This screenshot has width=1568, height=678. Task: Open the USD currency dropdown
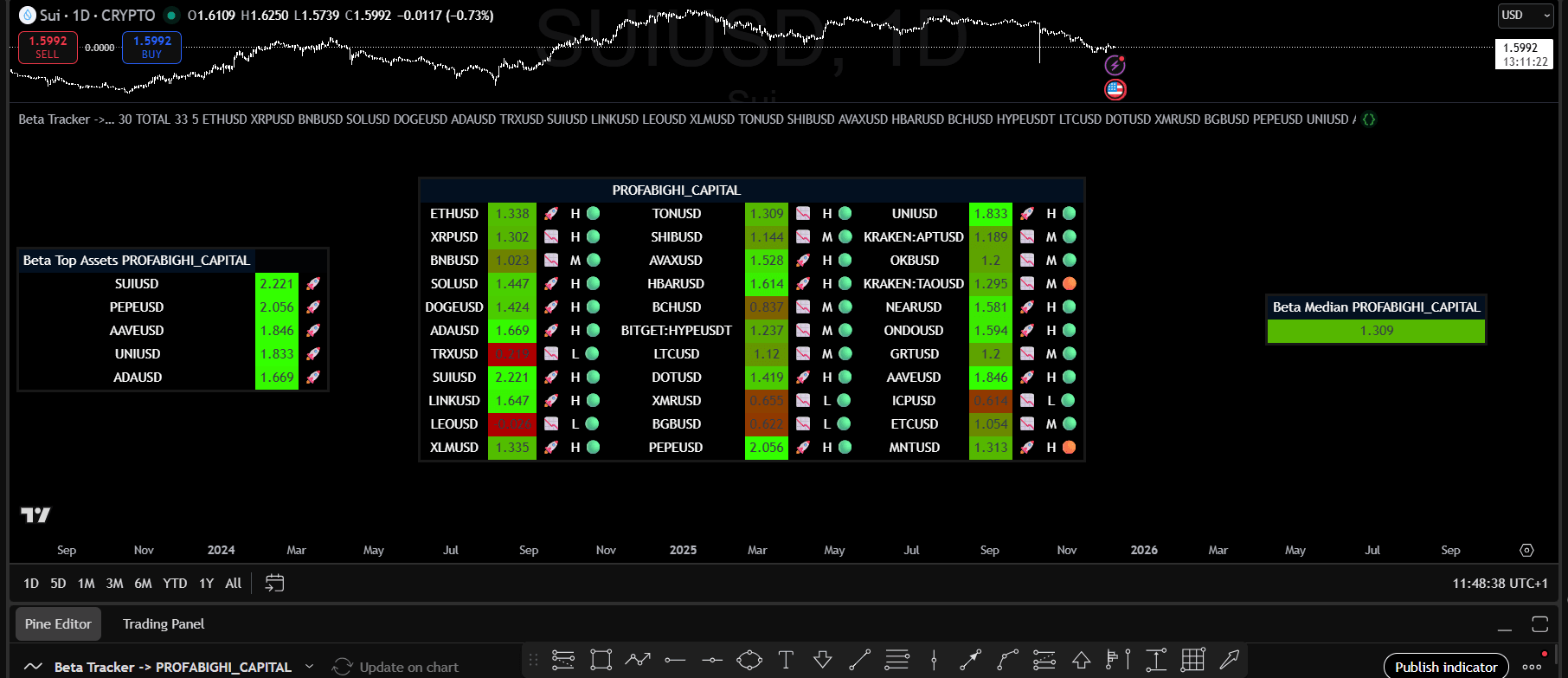click(1526, 16)
